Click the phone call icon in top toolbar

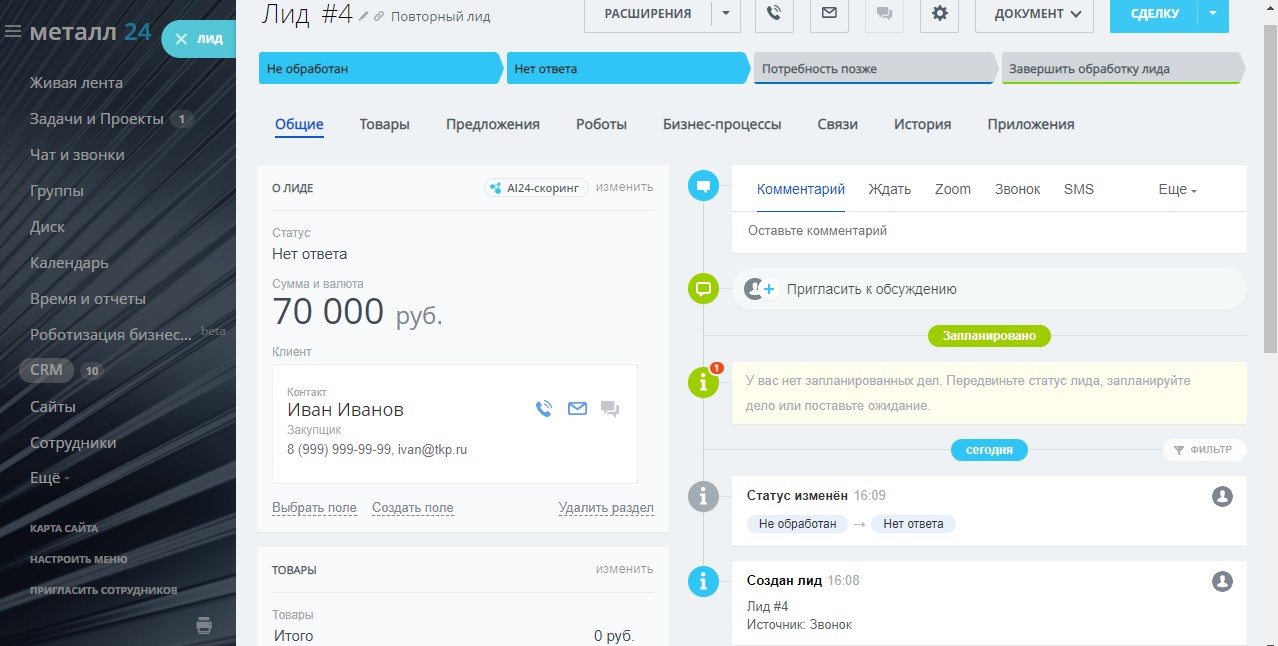(774, 14)
